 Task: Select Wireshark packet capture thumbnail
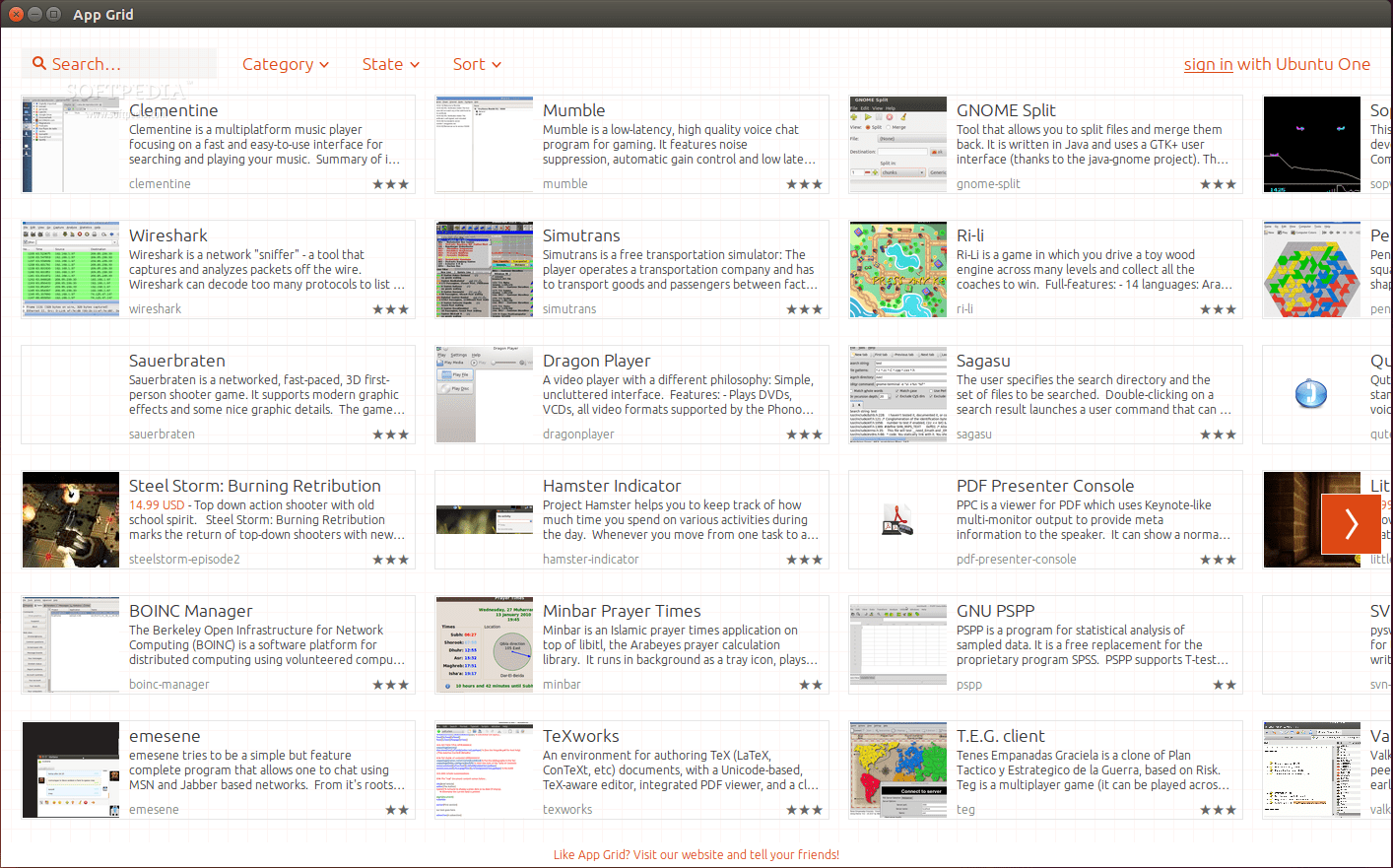point(71,269)
